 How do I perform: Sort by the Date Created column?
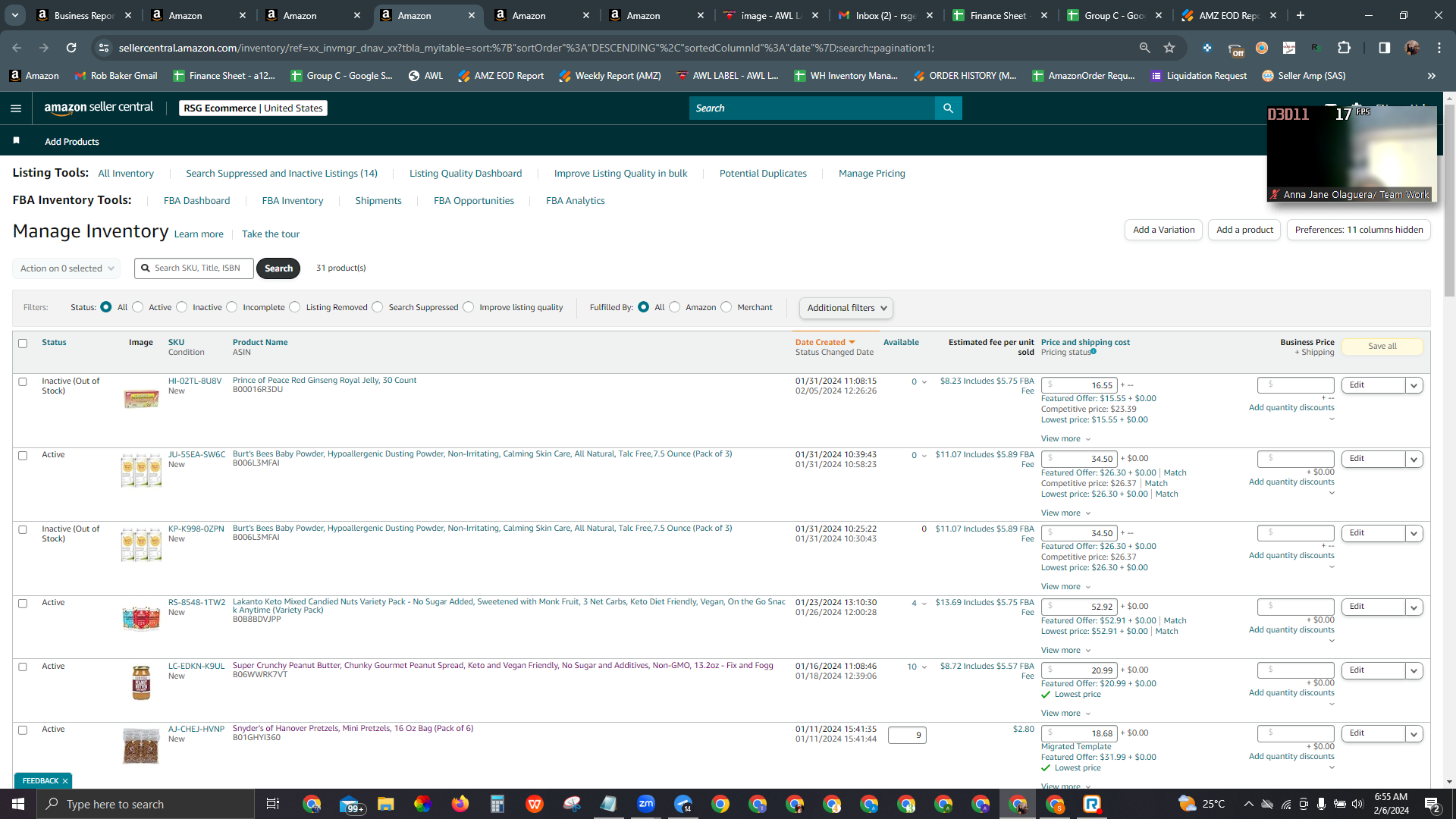825,343
